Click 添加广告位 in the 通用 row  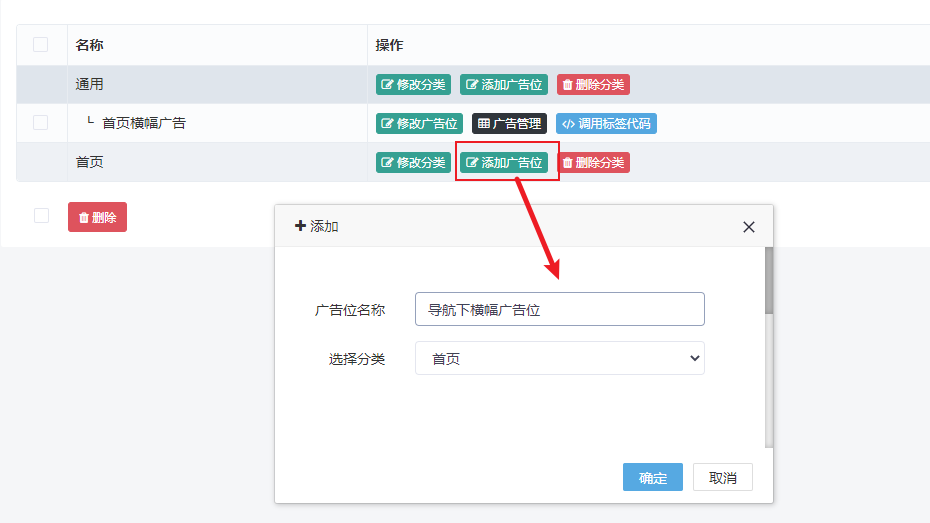[504, 84]
